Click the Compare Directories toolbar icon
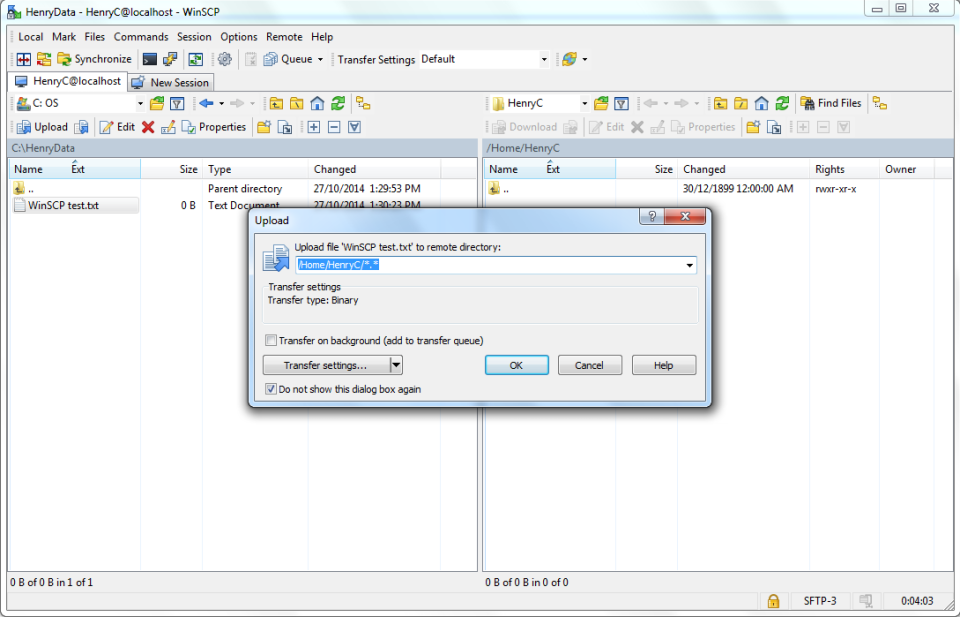 pyautogui.click(x=24, y=59)
